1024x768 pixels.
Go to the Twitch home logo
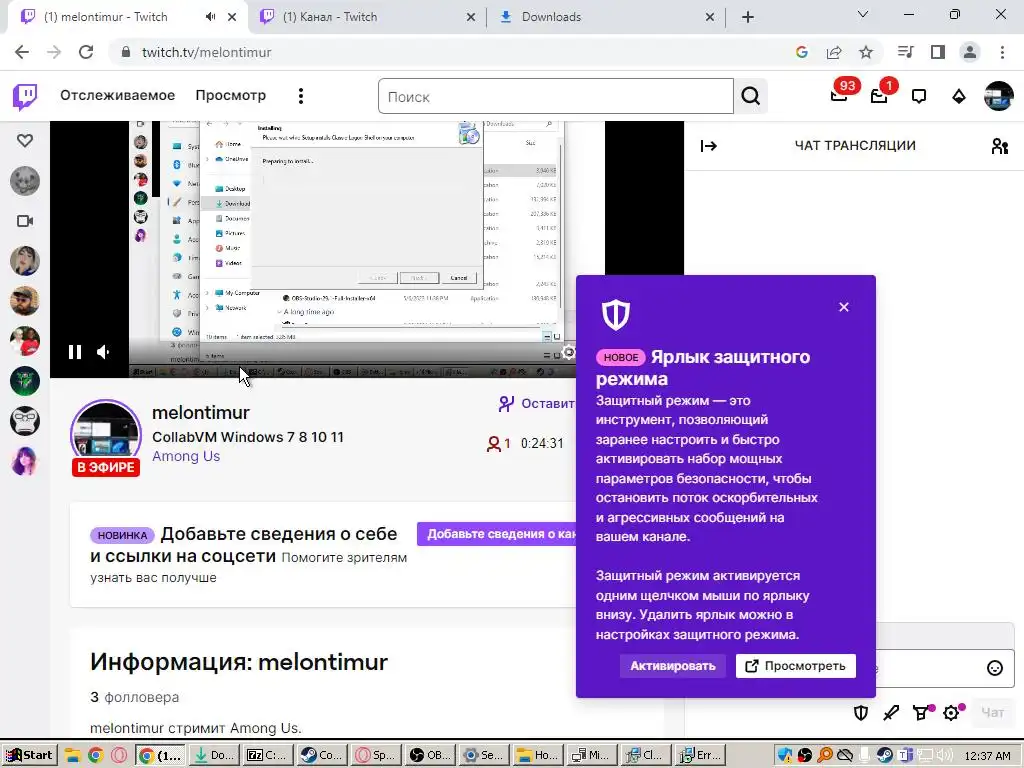tap(25, 97)
